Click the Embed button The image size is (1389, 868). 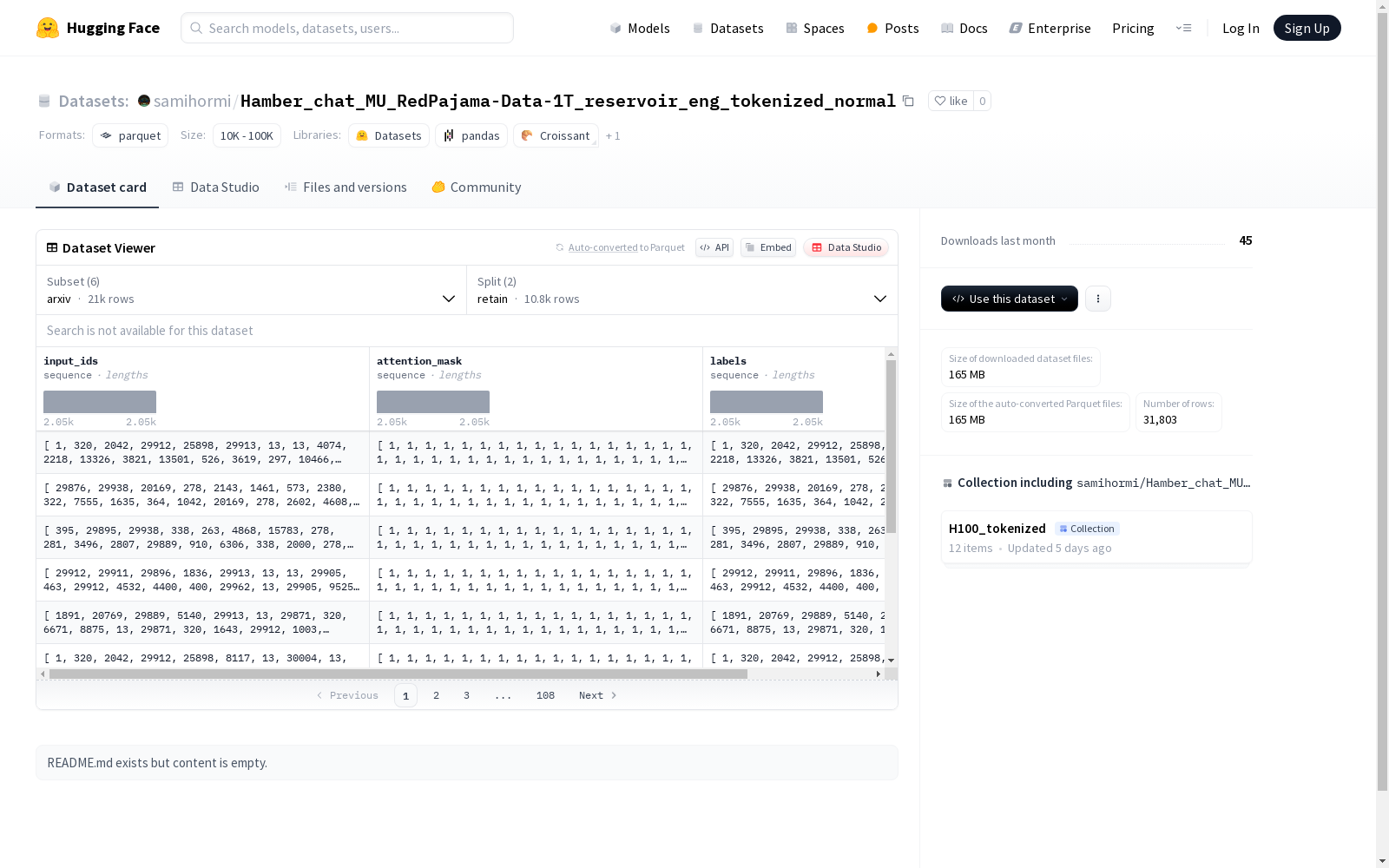point(768,247)
